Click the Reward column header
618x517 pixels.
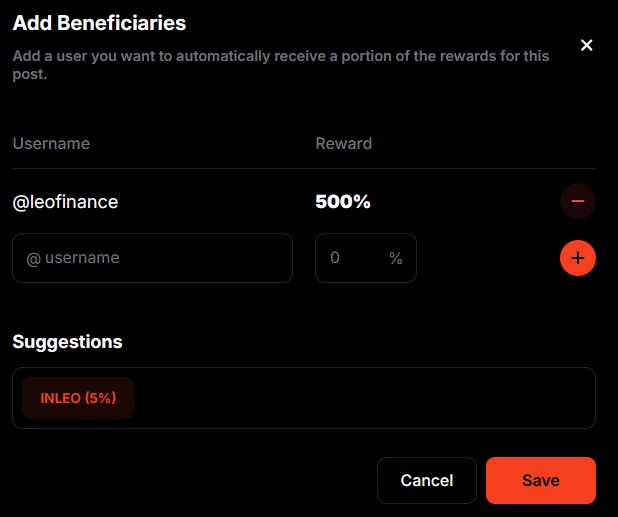(x=344, y=143)
